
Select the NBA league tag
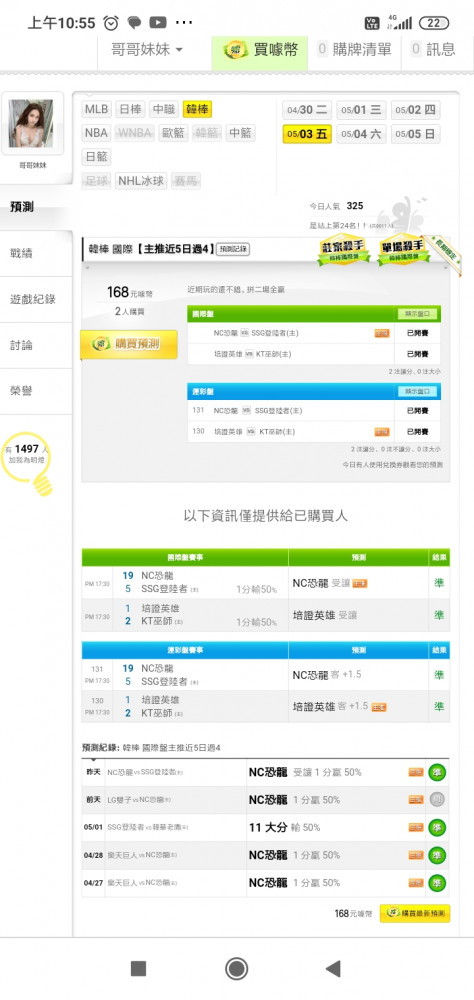[96, 133]
